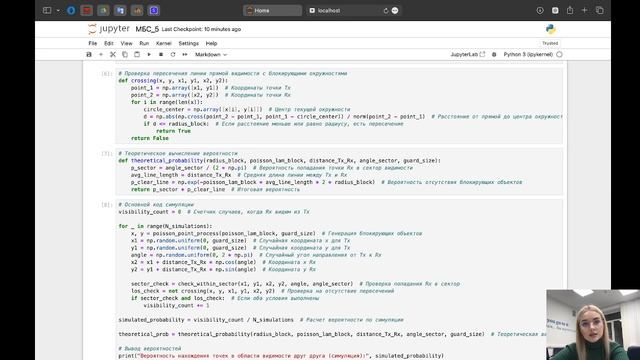Paste cell from clipboard icon

(x=137, y=54)
